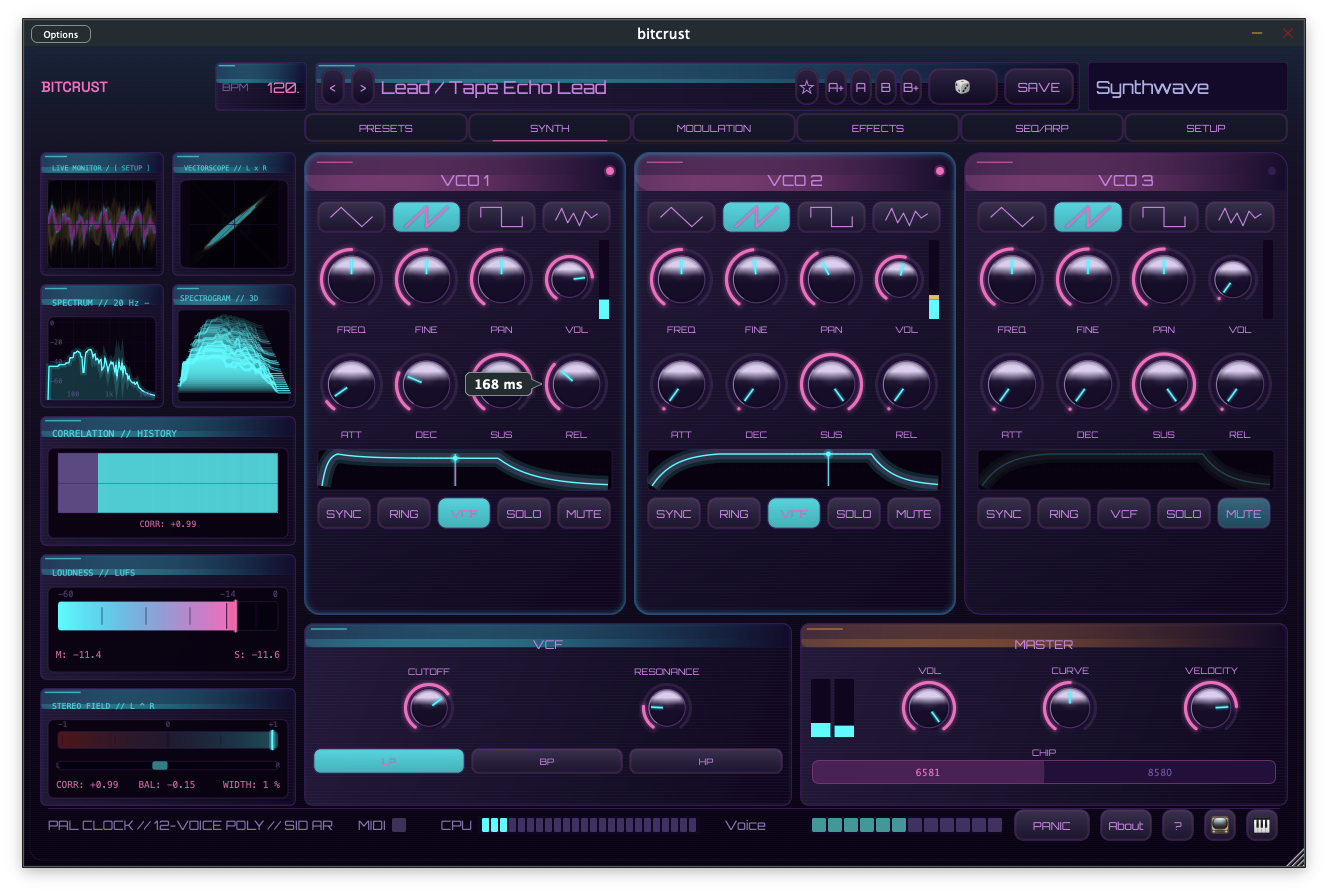Switch to the MODULATION tab
Viewport: 1328px width, 894px height.
[713, 127]
